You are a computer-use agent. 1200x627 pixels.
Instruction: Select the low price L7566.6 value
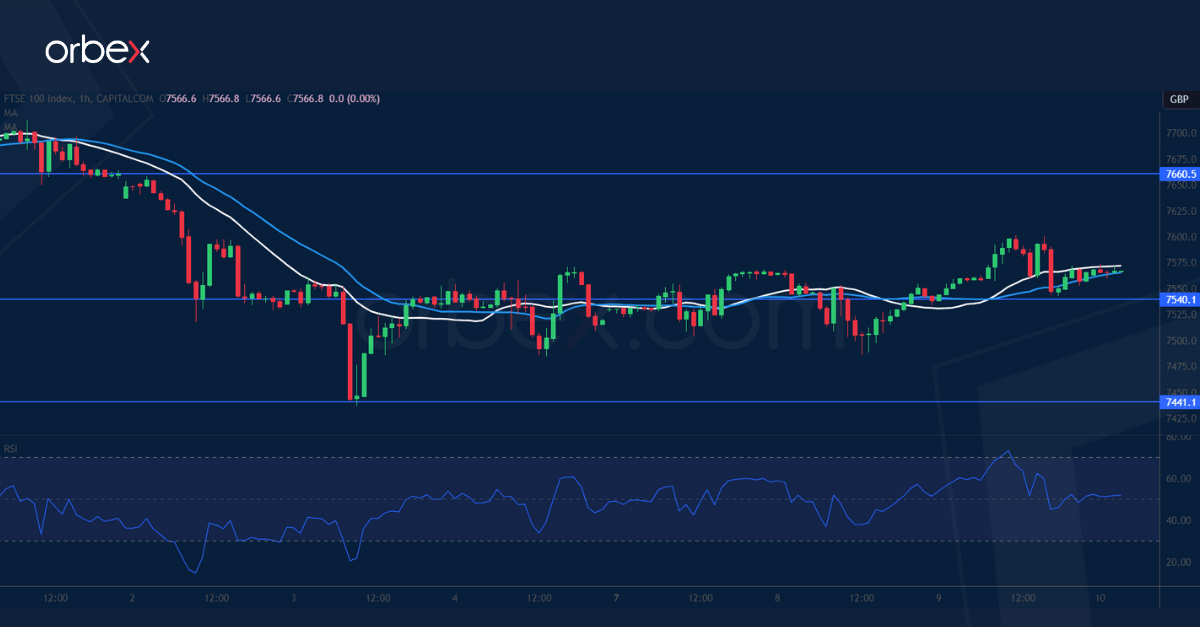tap(264, 99)
